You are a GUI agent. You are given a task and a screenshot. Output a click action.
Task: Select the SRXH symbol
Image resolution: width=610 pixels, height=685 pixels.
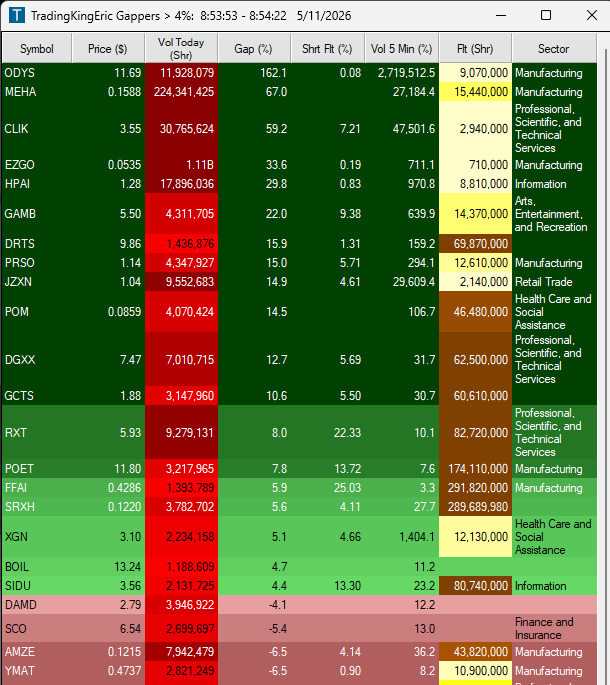coord(20,506)
